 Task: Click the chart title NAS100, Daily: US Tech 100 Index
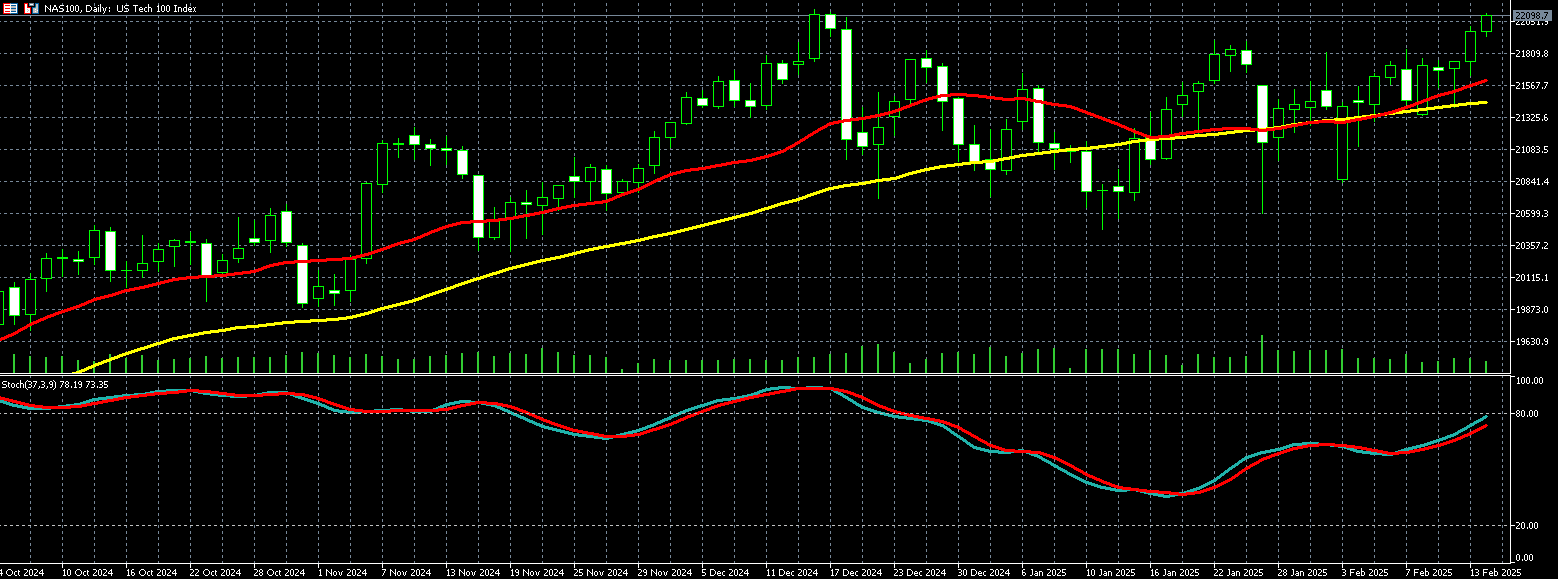[x=120, y=8]
